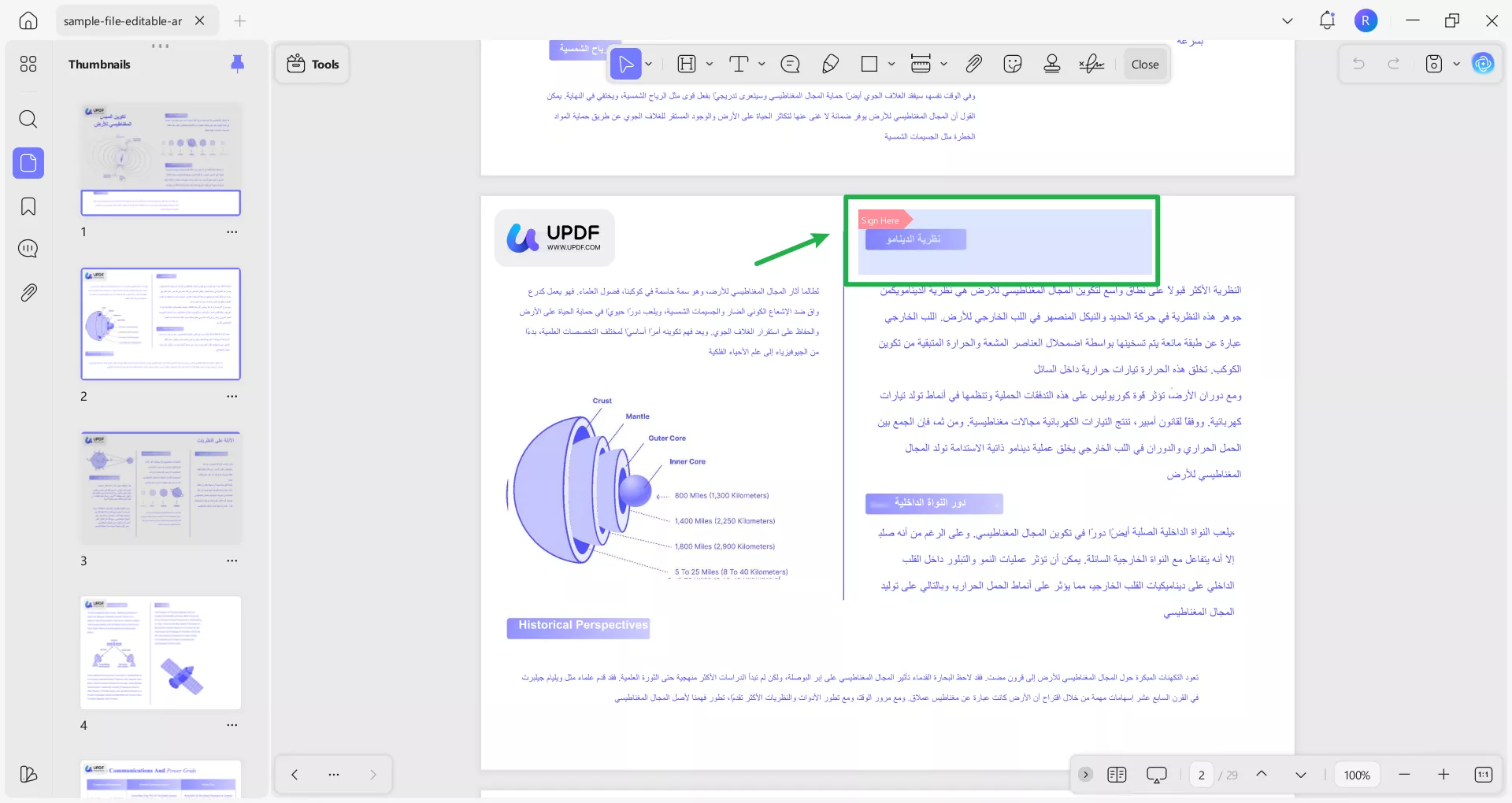Select the page 1 thumbnail
Image resolution: width=1512 pixels, height=803 pixels.
click(x=161, y=159)
